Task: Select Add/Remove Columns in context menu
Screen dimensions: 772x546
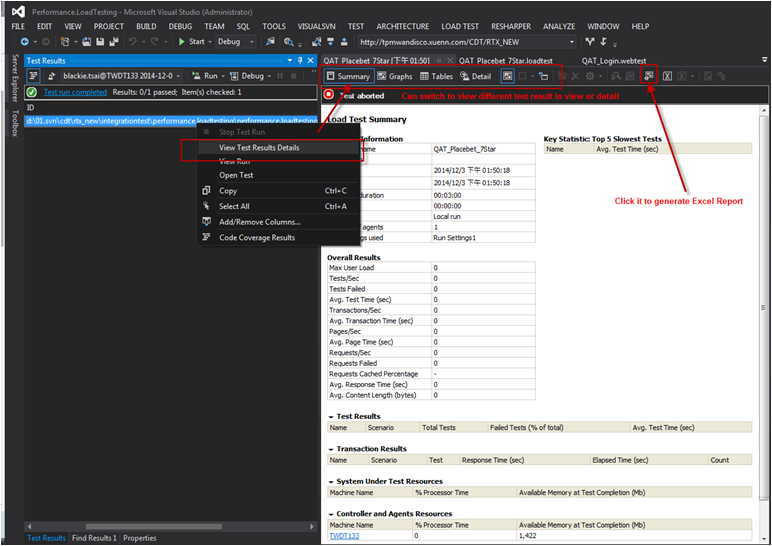Action: [260, 221]
